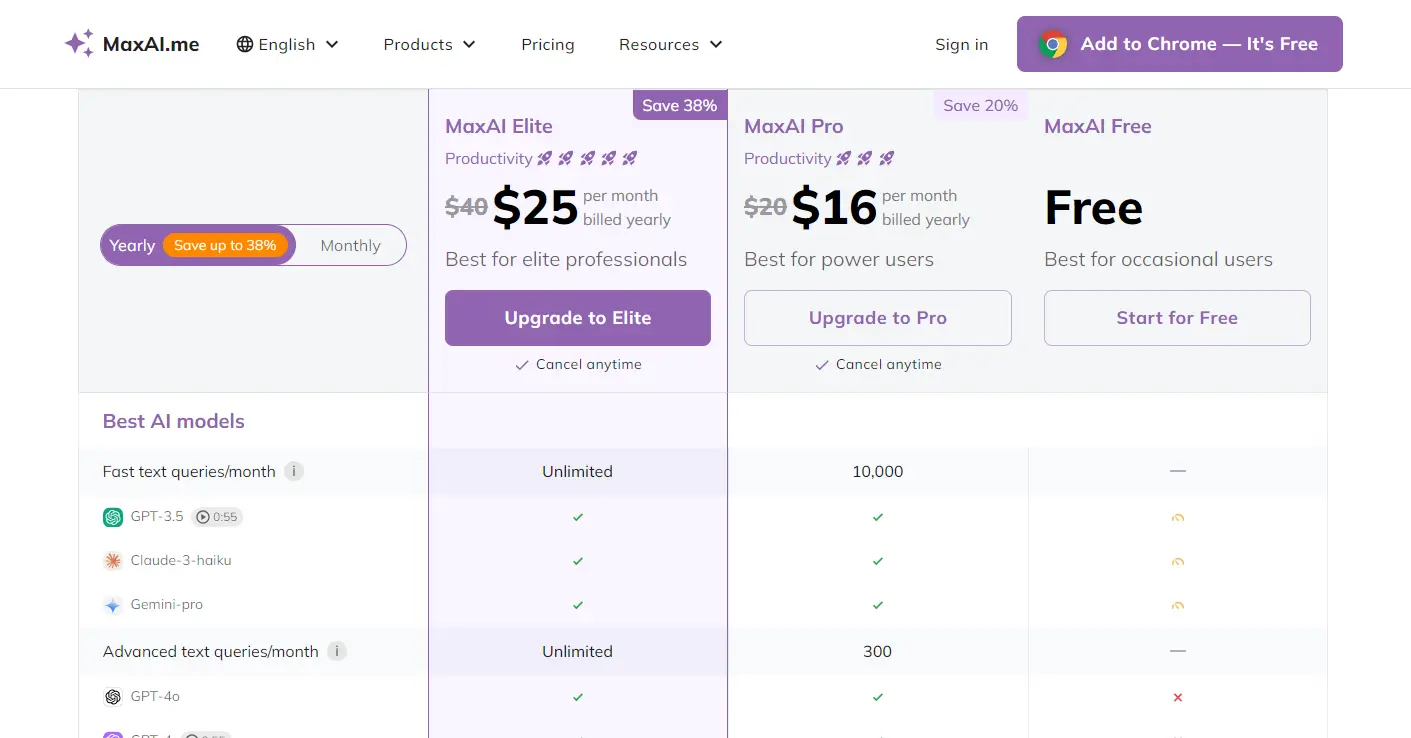Click the Chrome logo in the Add button
Image resolution: width=1411 pixels, height=738 pixels.
(1053, 44)
